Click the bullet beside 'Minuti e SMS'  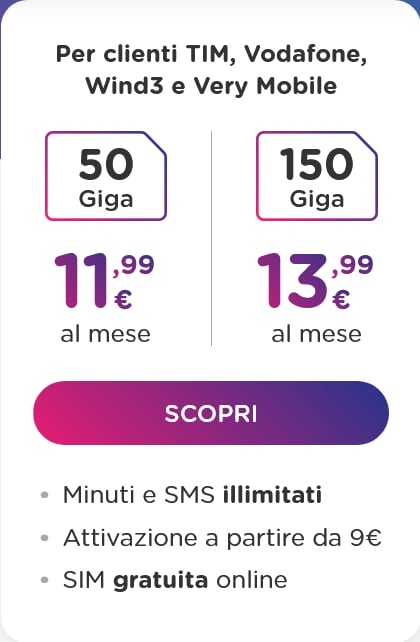pyautogui.click(x=45, y=495)
